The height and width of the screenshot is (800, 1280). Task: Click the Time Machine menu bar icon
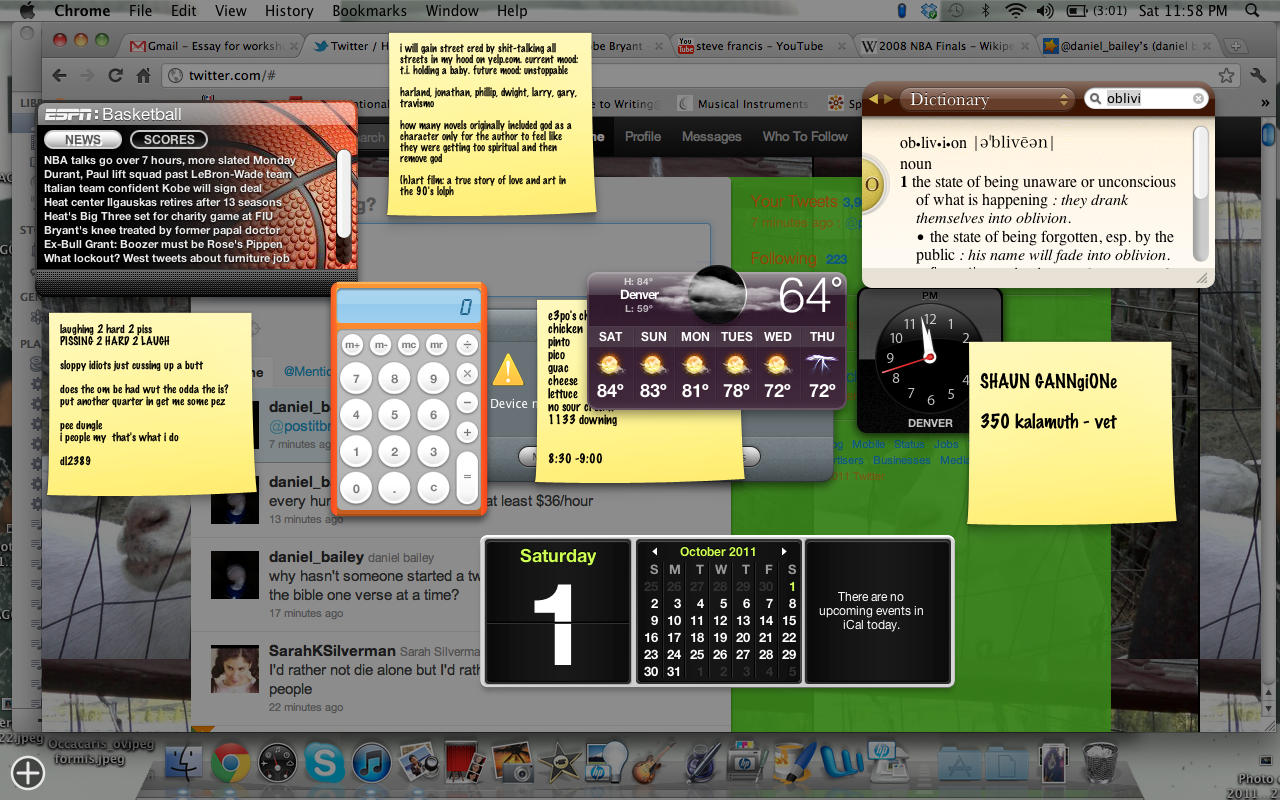point(957,11)
